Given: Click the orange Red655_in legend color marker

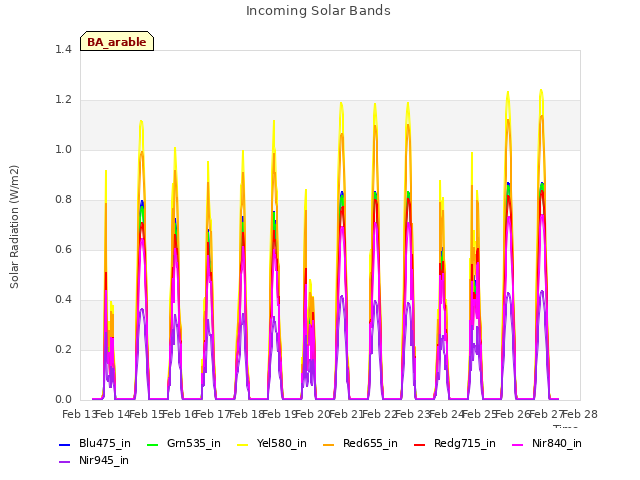Looking at the screenshot, I should click(x=328, y=444).
